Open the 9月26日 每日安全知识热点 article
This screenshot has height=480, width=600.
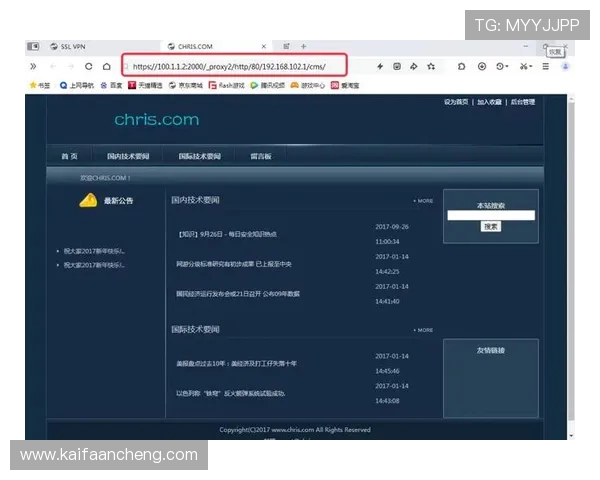tap(227, 234)
